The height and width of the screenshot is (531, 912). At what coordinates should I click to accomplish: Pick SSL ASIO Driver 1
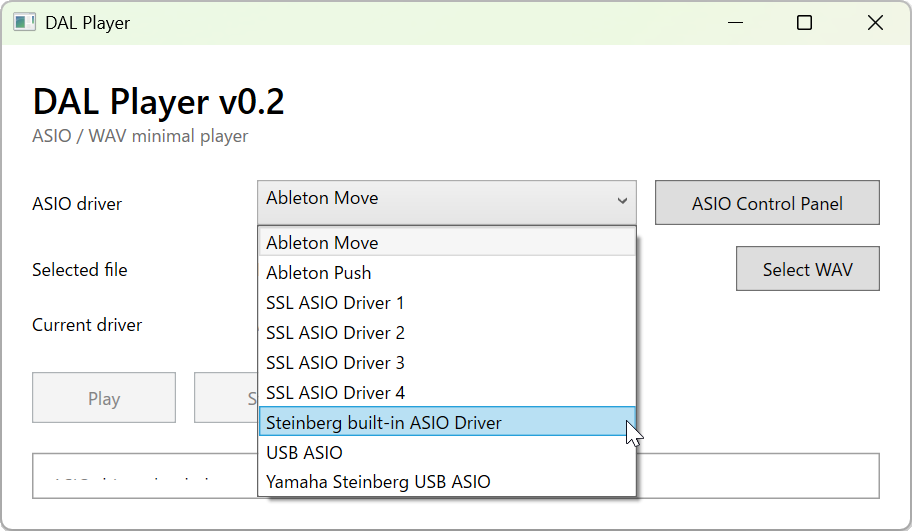coord(447,302)
